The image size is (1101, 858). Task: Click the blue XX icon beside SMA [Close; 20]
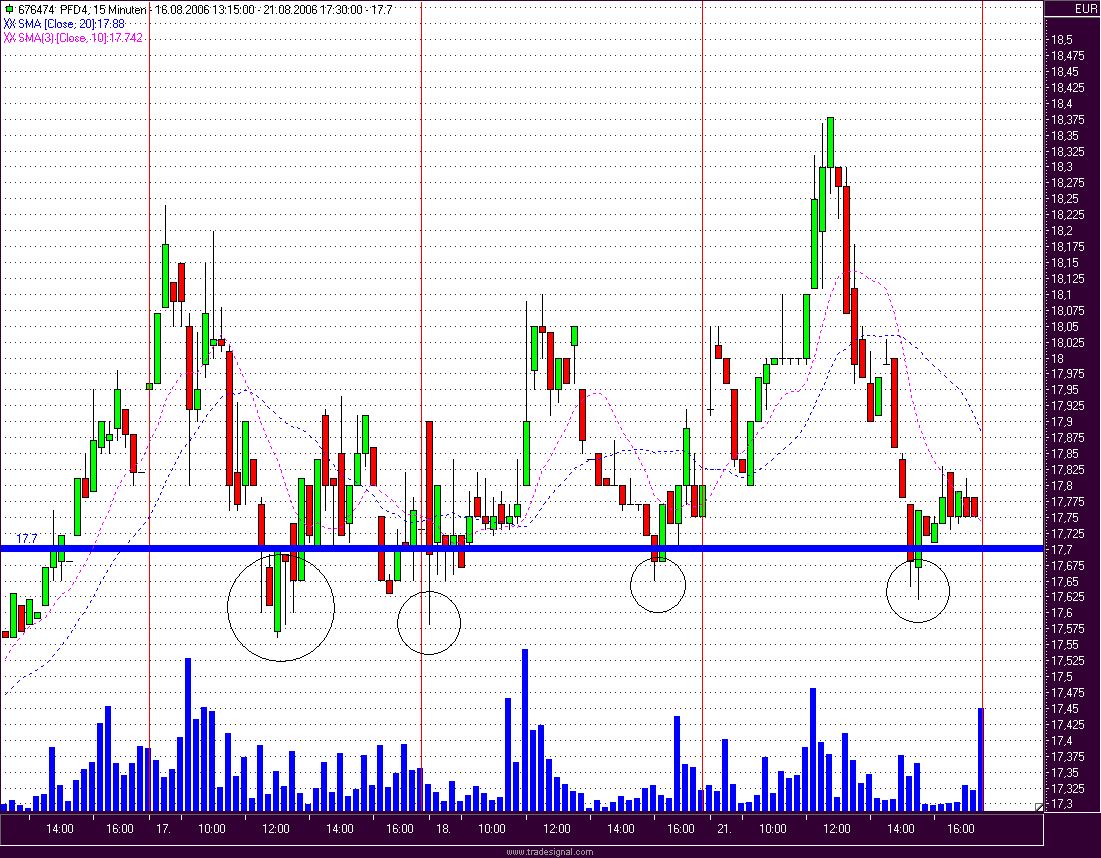pos(9,24)
